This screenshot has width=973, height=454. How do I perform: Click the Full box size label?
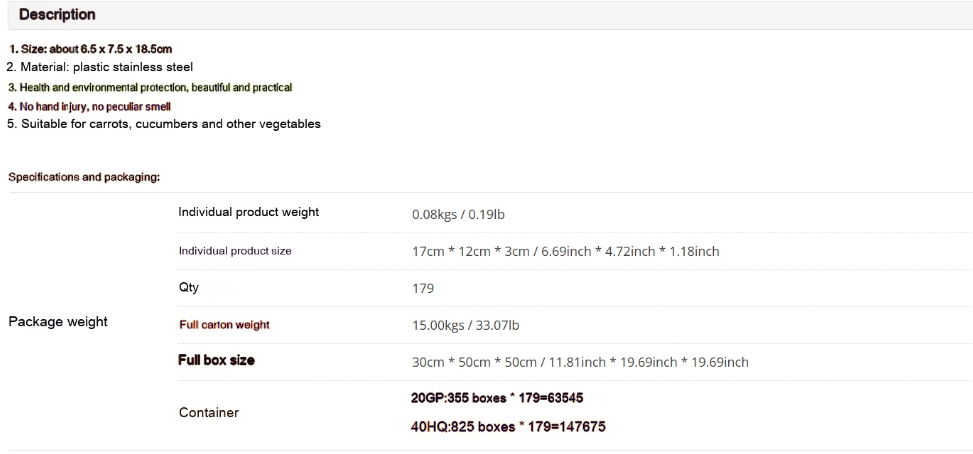[217, 360]
